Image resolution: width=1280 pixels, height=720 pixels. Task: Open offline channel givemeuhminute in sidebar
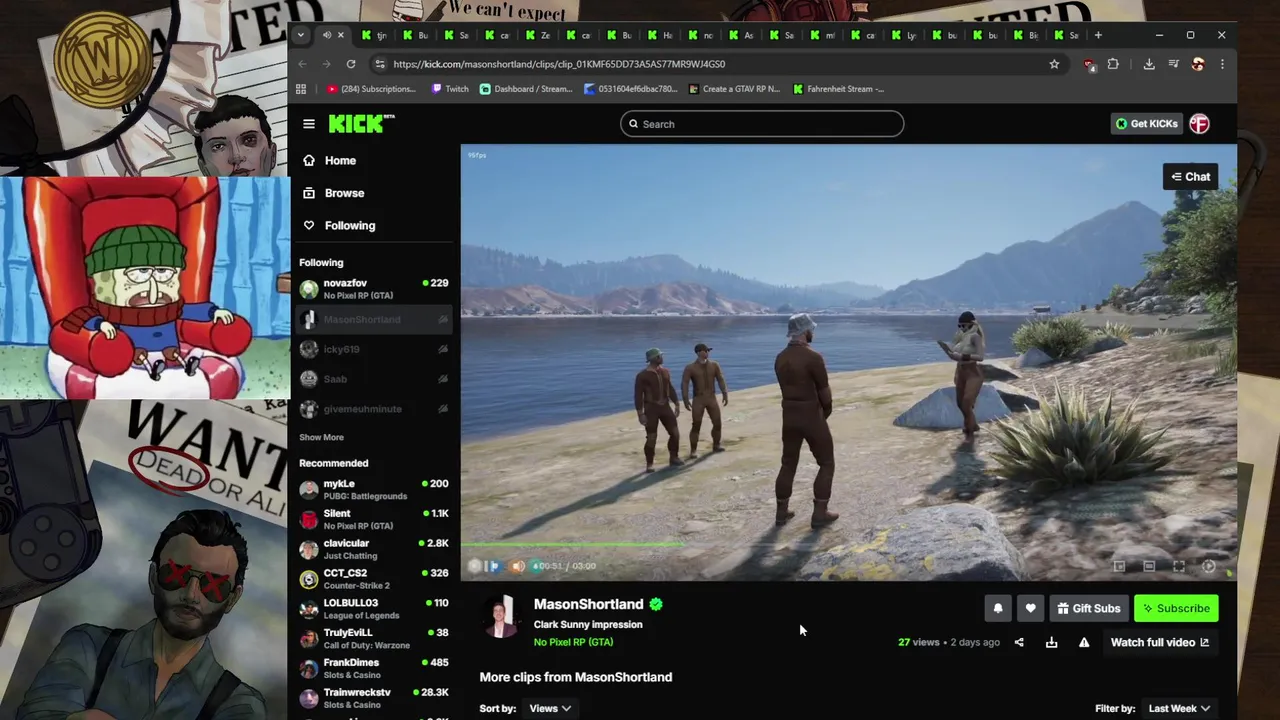pos(374,409)
